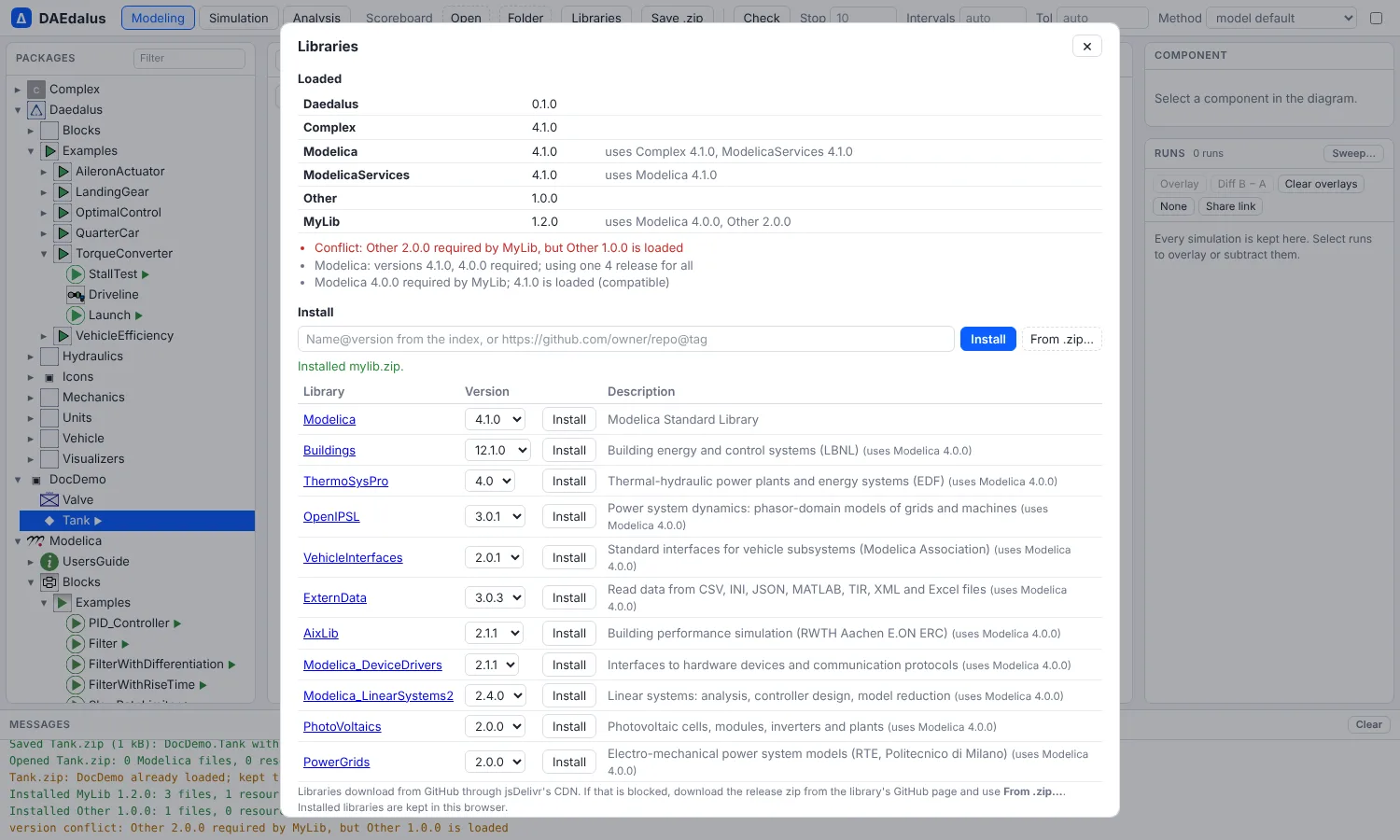
Task: Switch to the Modeling tab
Action: 158,18
